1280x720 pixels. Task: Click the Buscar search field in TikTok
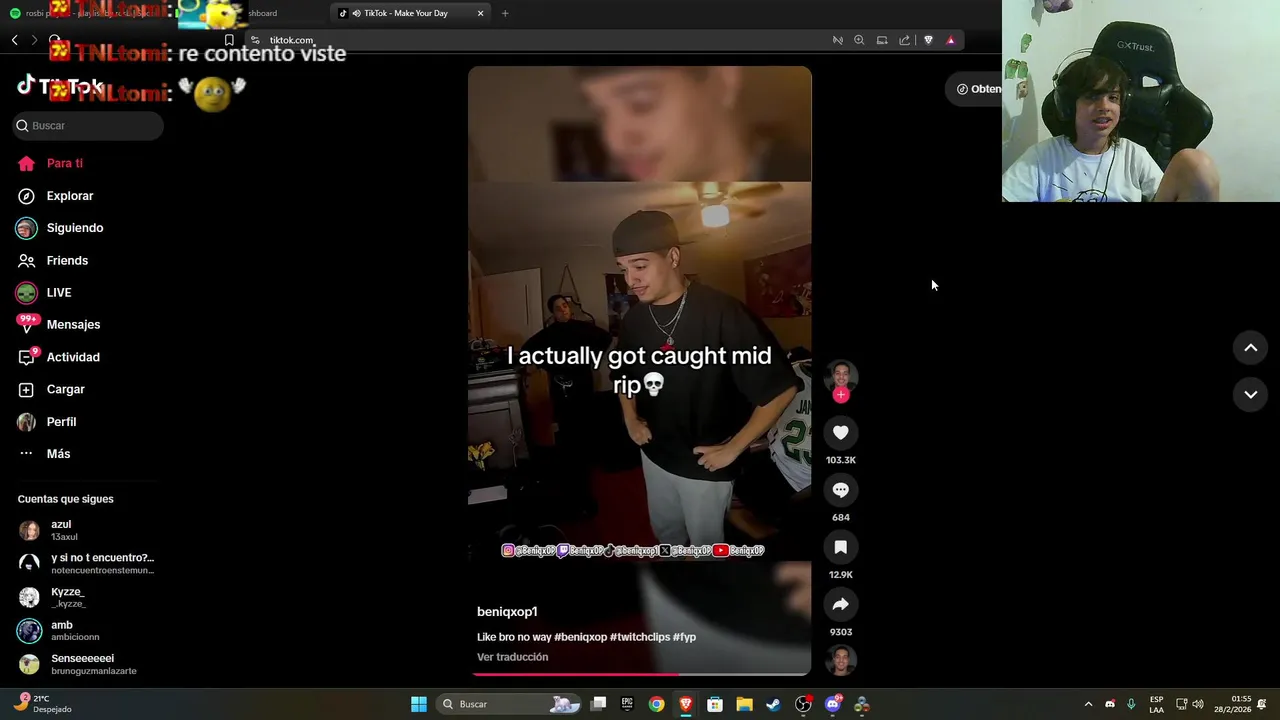pyautogui.click(x=88, y=125)
